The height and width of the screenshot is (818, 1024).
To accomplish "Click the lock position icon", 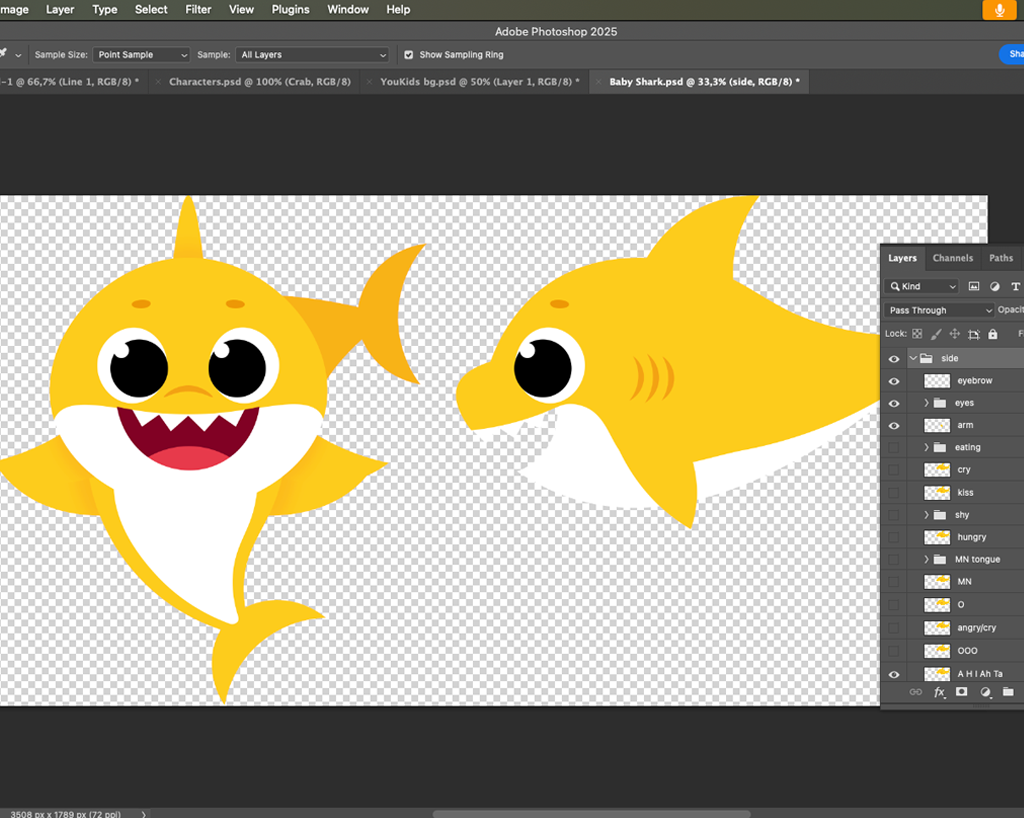I will [x=956, y=333].
